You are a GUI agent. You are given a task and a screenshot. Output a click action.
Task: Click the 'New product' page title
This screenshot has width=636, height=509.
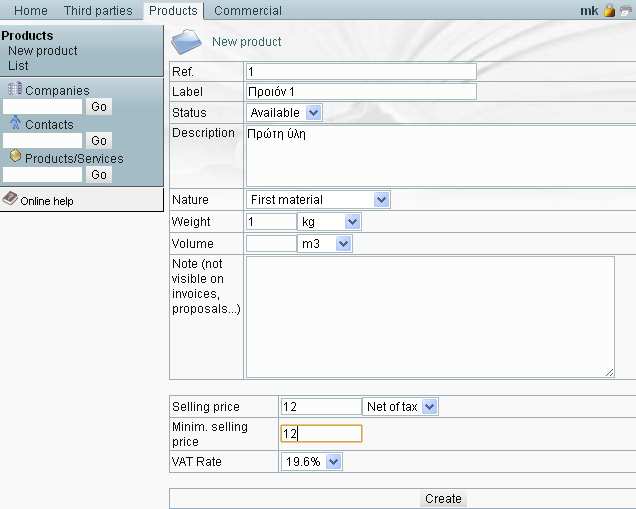click(247, 42)
